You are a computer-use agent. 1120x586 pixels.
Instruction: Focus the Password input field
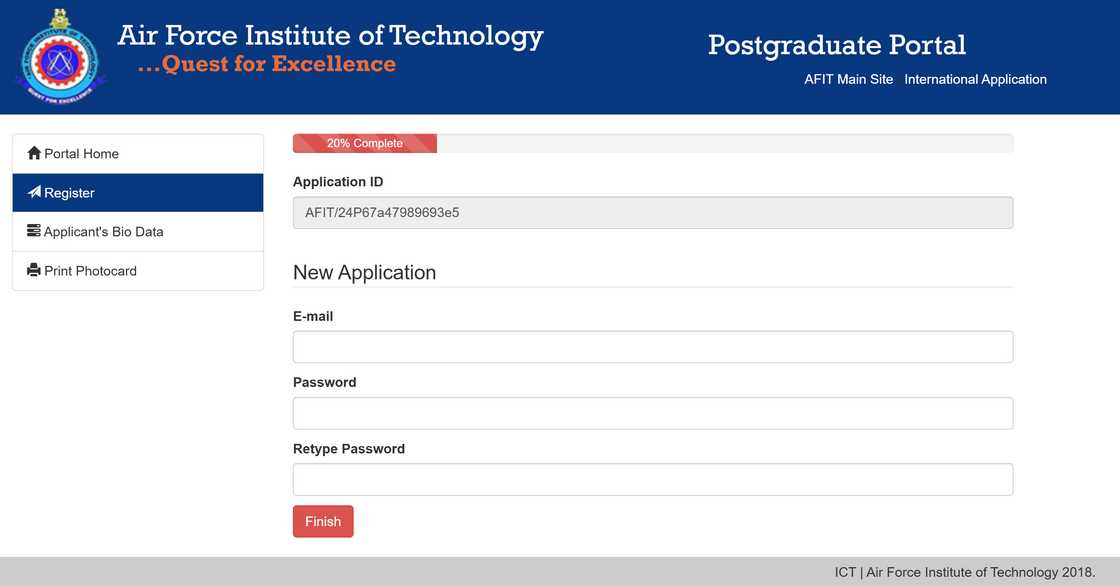[652, 412]
